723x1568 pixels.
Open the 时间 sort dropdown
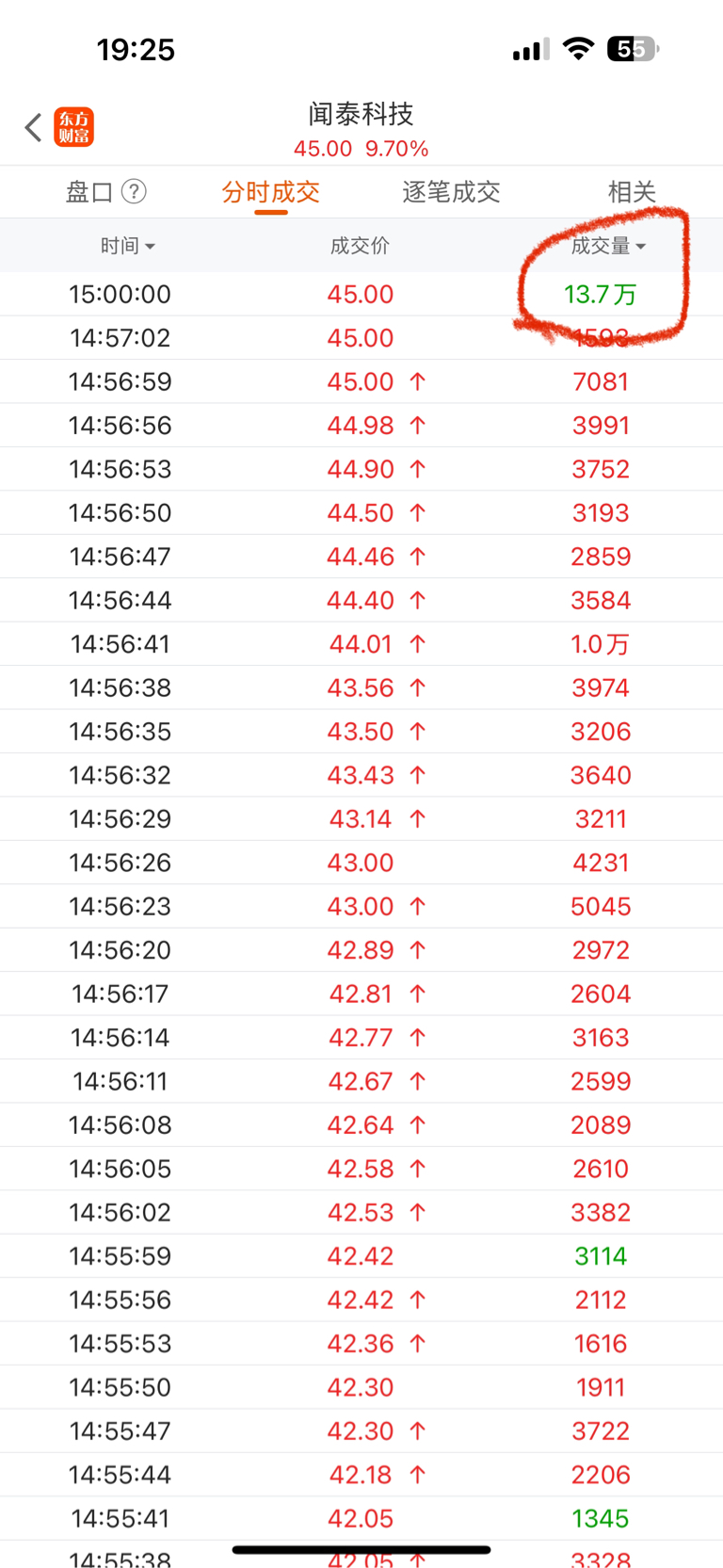(x=127, y=246)
